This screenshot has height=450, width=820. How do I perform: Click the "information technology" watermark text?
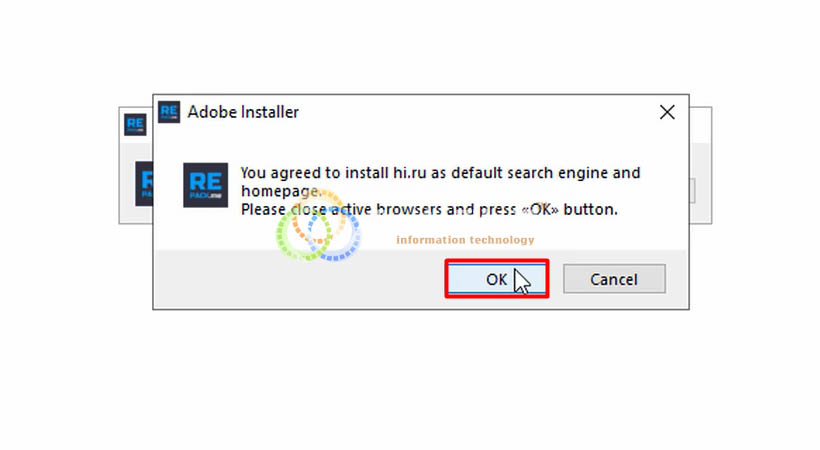pos(465,240)
